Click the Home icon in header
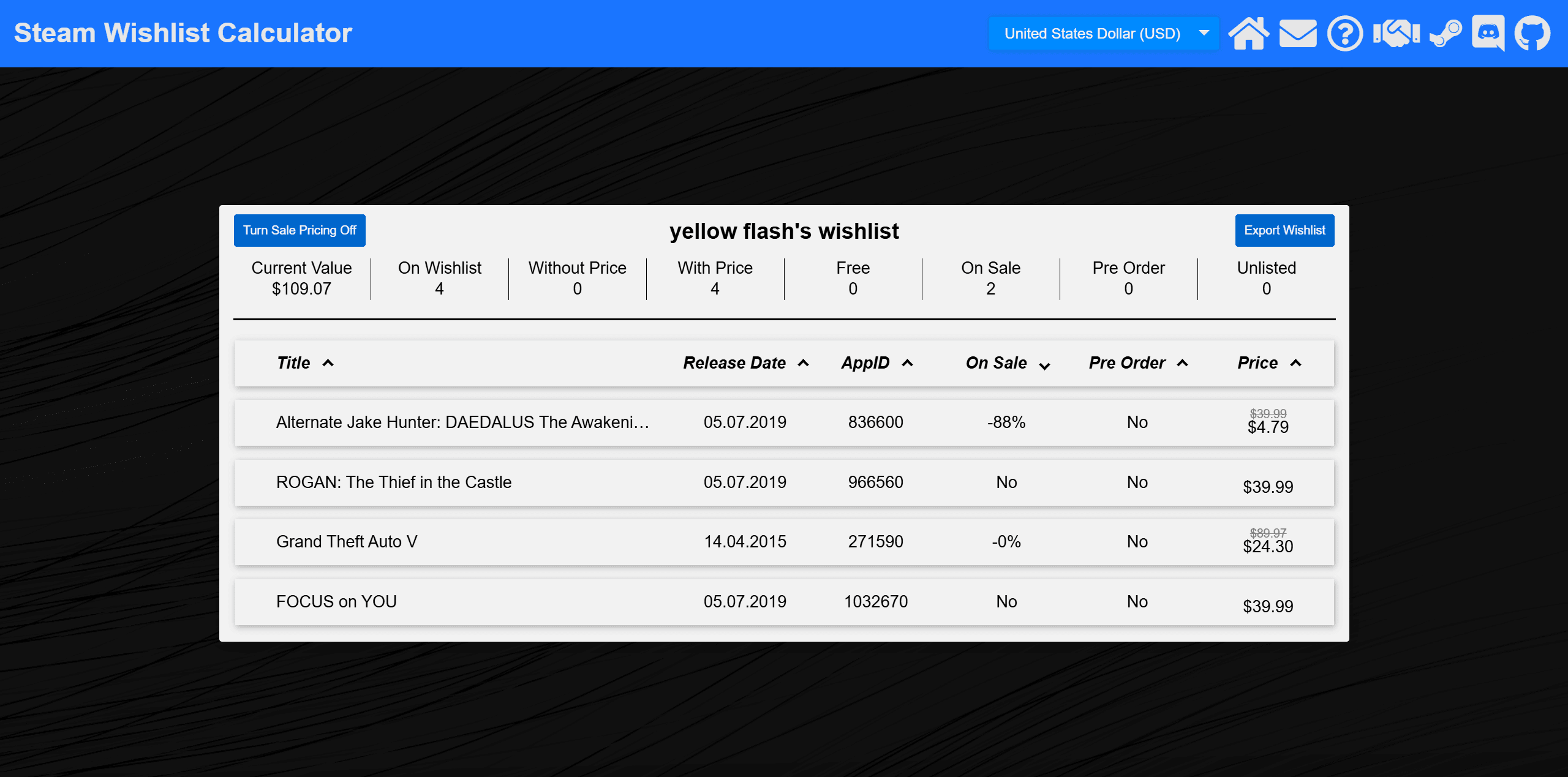This screenshot has width=1568, height=777. (1248, 33)
